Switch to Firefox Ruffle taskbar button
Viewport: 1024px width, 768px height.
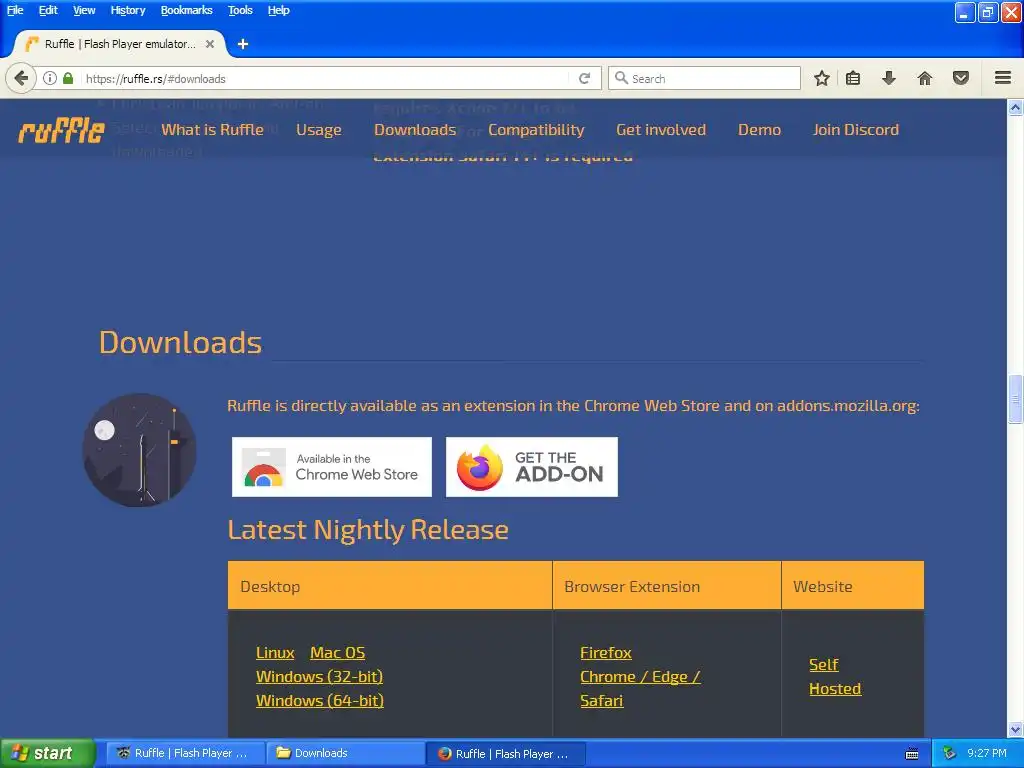506,753
